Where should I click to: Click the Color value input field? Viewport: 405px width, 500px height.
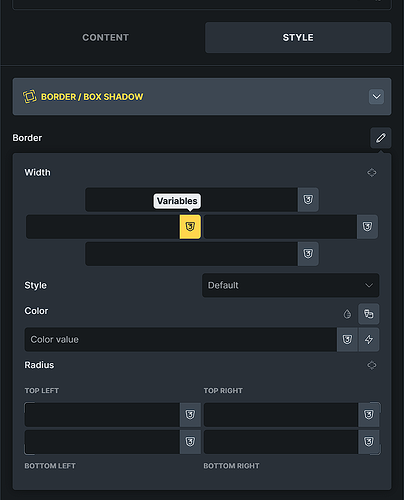click(x=181, y=340)
